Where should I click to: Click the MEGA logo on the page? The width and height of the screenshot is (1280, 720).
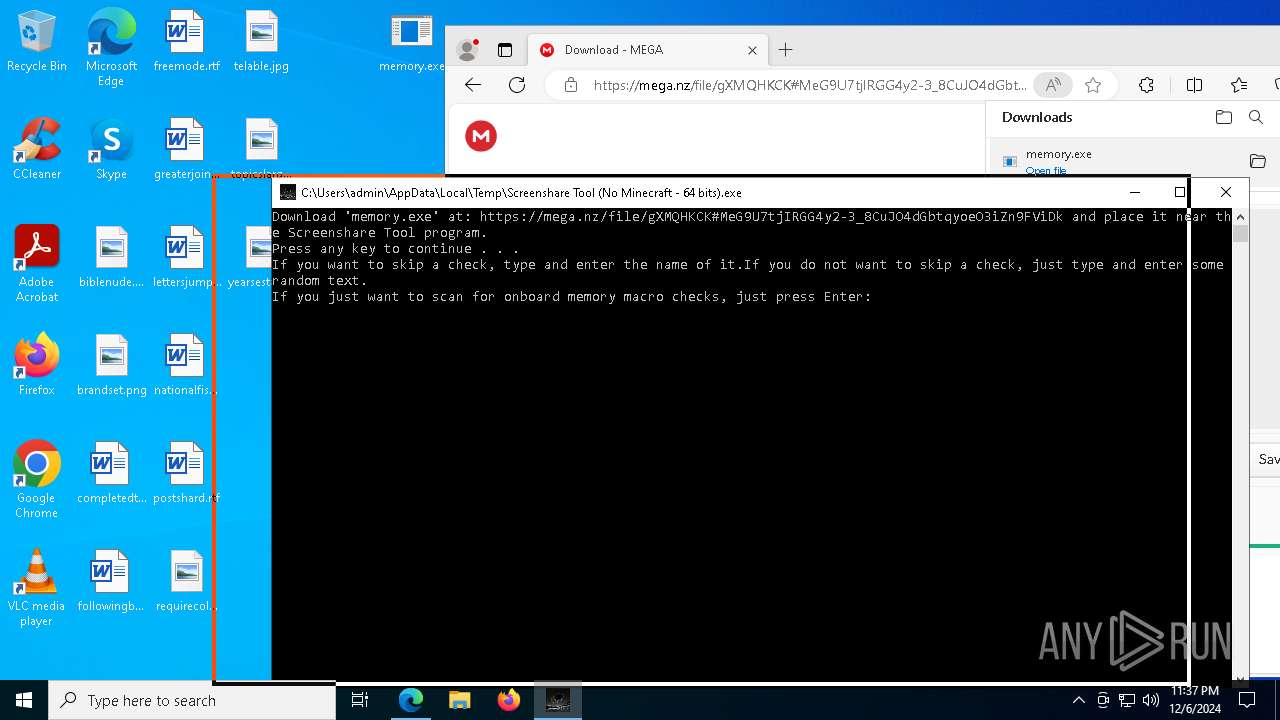[481, 136]
